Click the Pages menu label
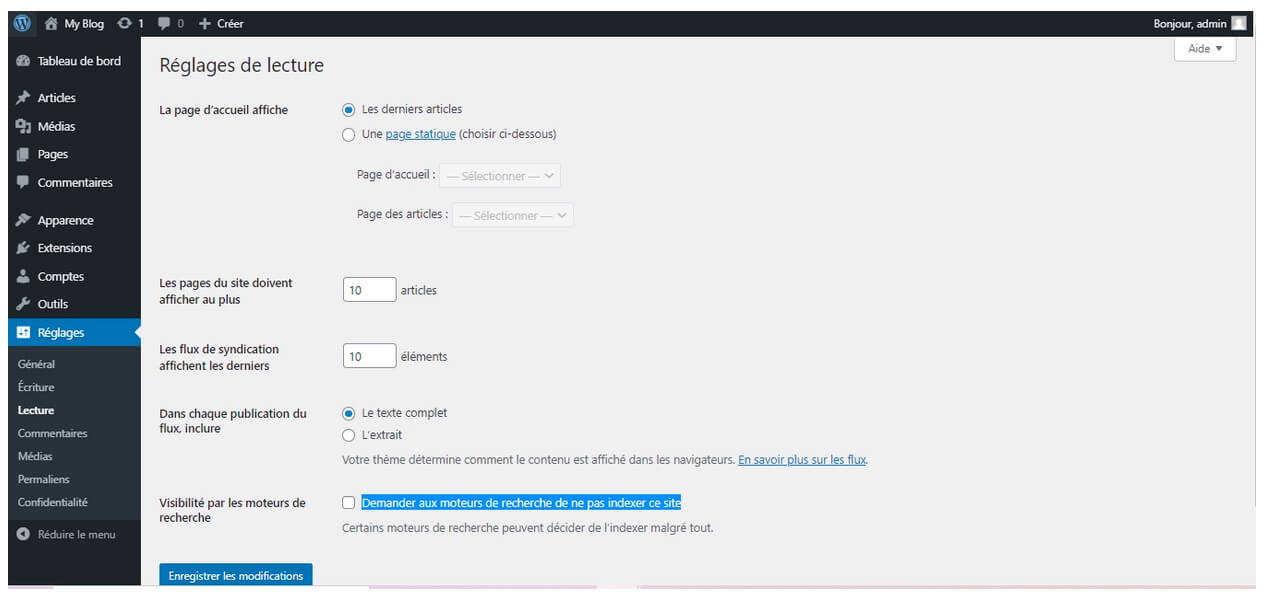Viewport: 1270px width, 602px height. coord(53,154)
